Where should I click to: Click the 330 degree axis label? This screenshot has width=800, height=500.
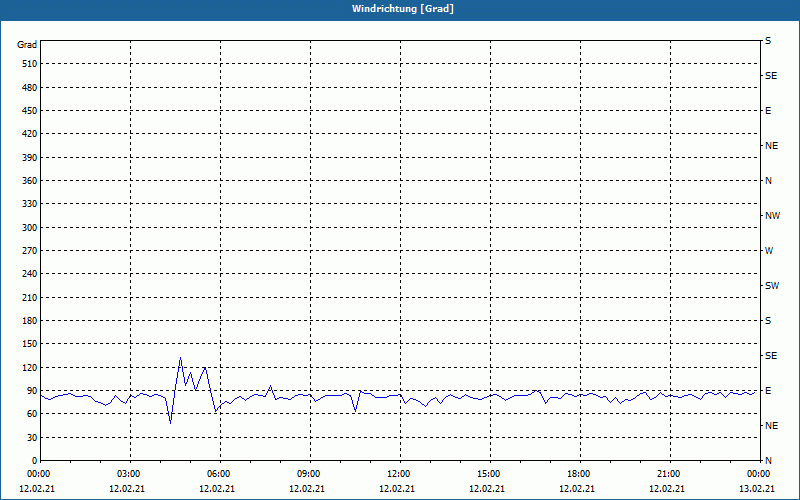tap(30, 204)
